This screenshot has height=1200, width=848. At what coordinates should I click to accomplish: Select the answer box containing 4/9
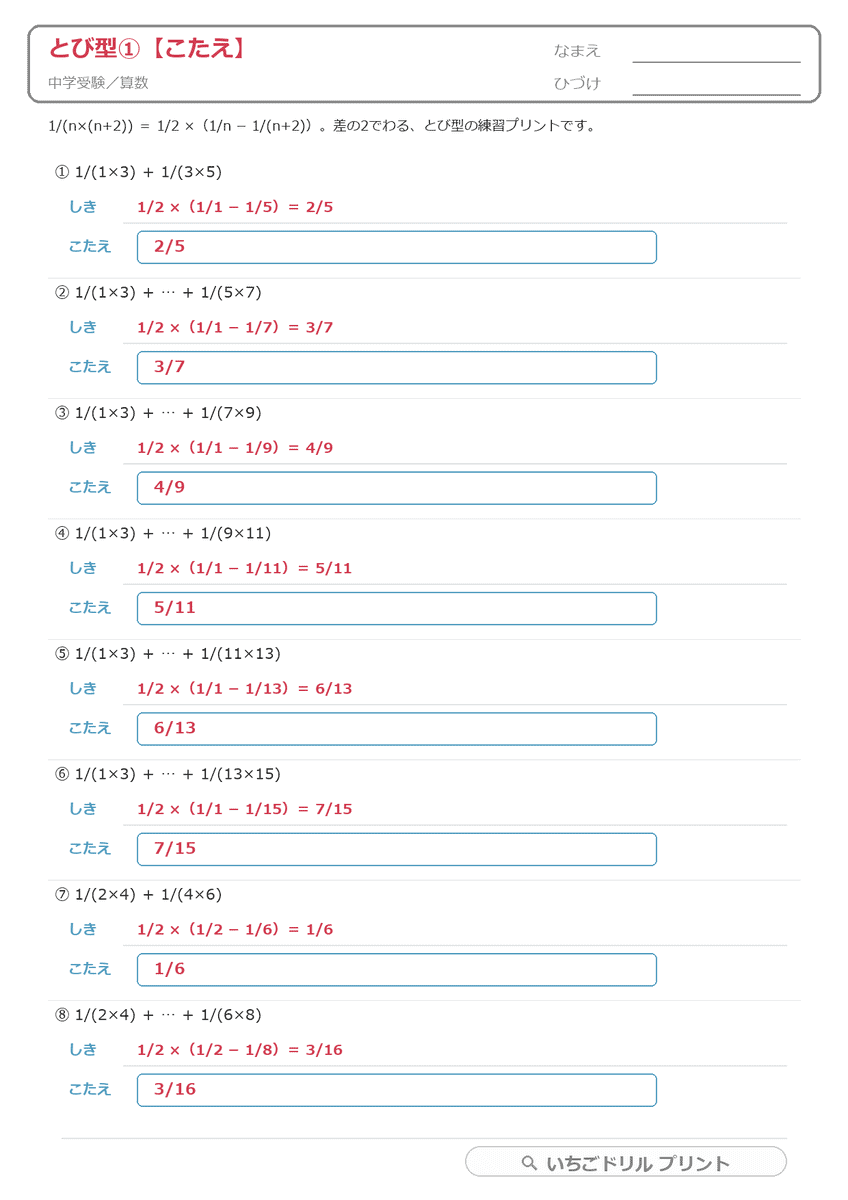(397, 488)
